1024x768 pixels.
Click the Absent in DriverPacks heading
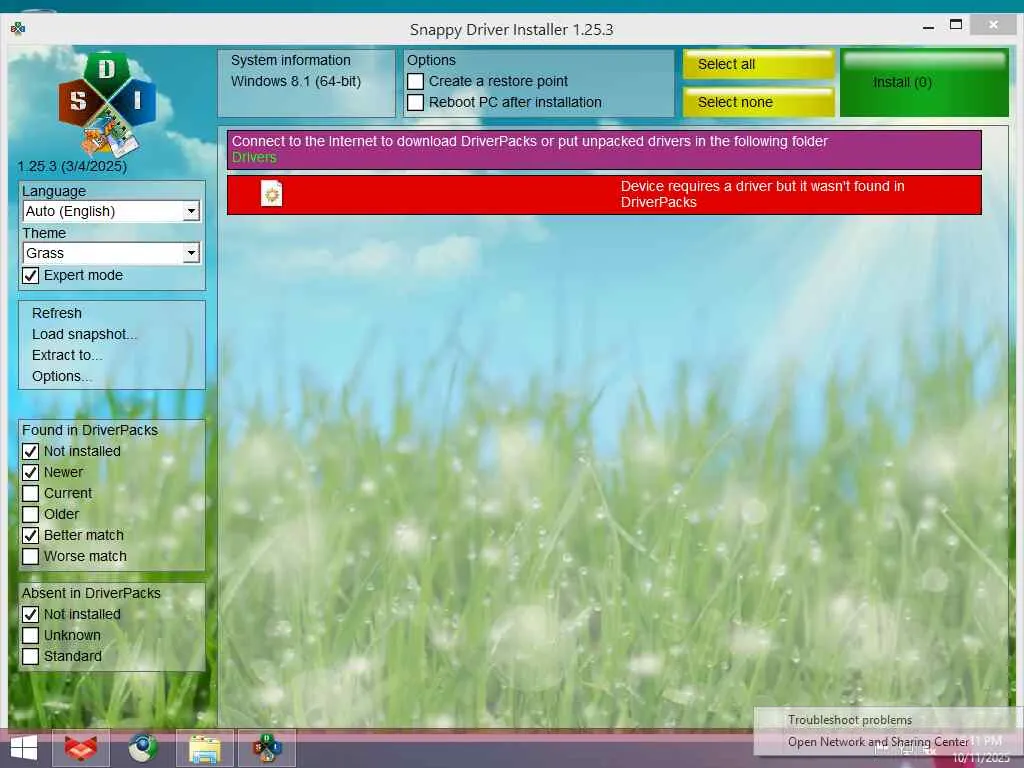[x=91, y=593]
